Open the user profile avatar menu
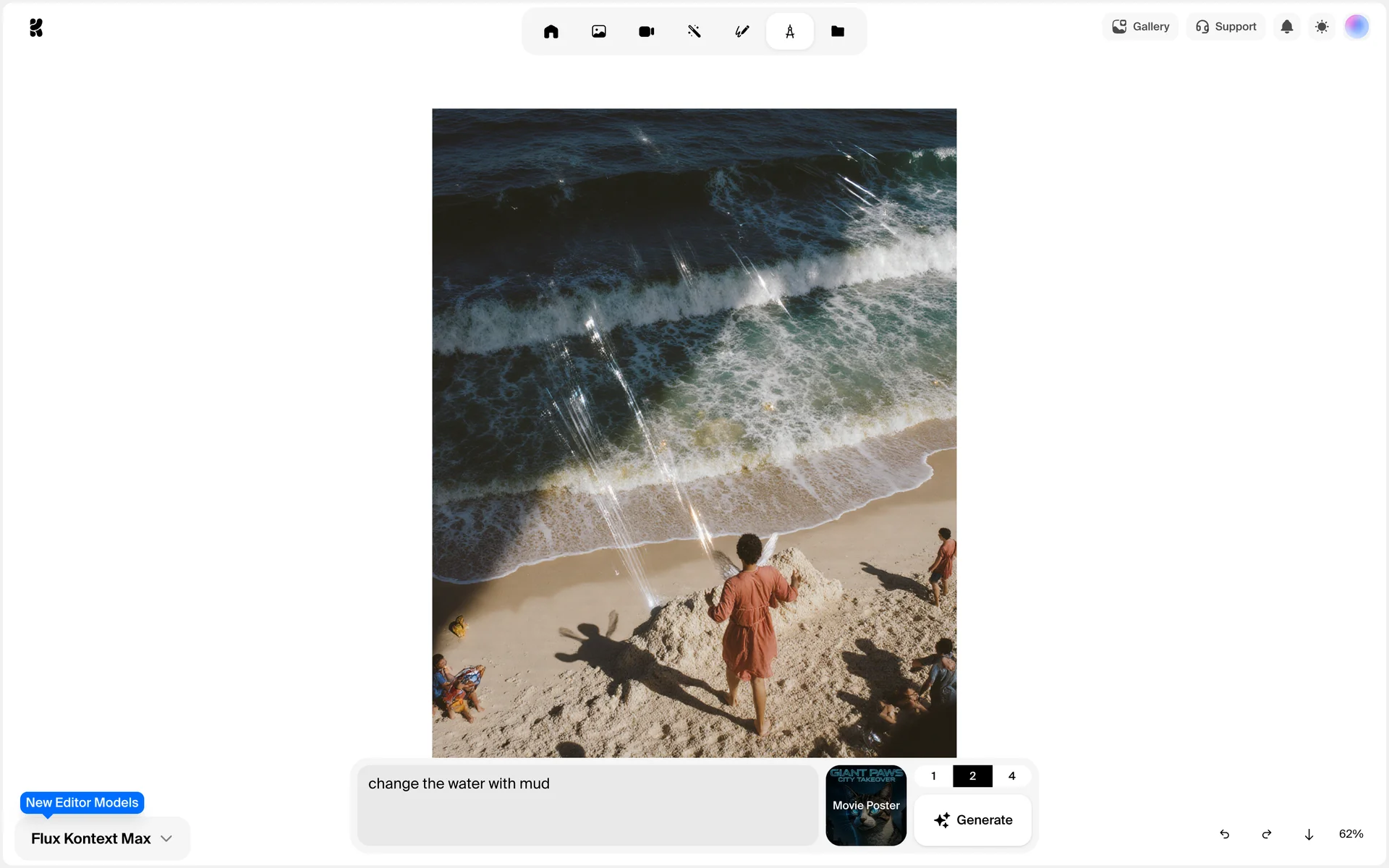This screenshot has height=868, width=1389. [1356, 27]
